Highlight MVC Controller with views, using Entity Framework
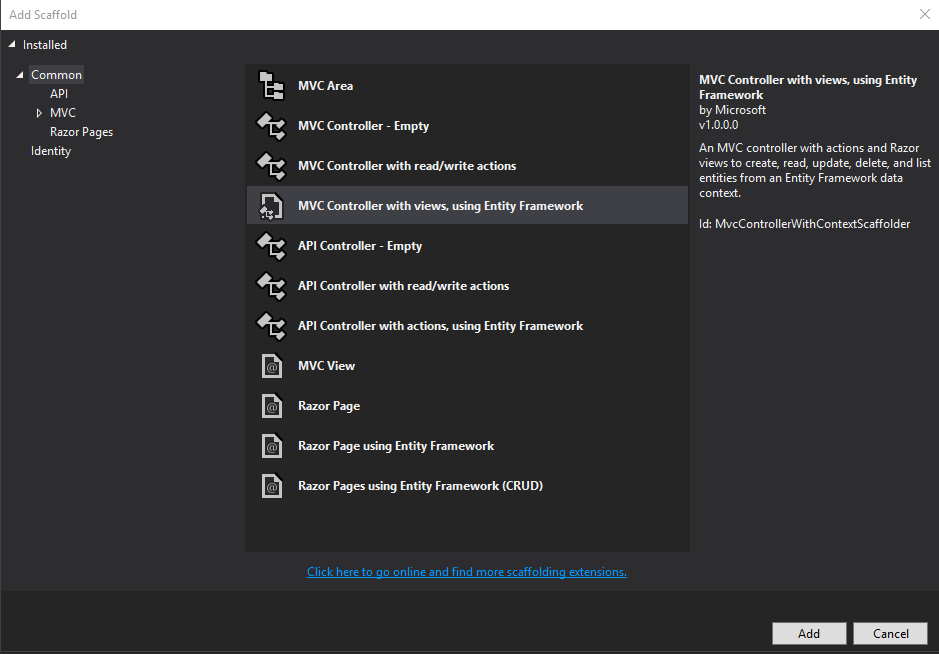The image size is (939, 654). [x=441, y=206]
